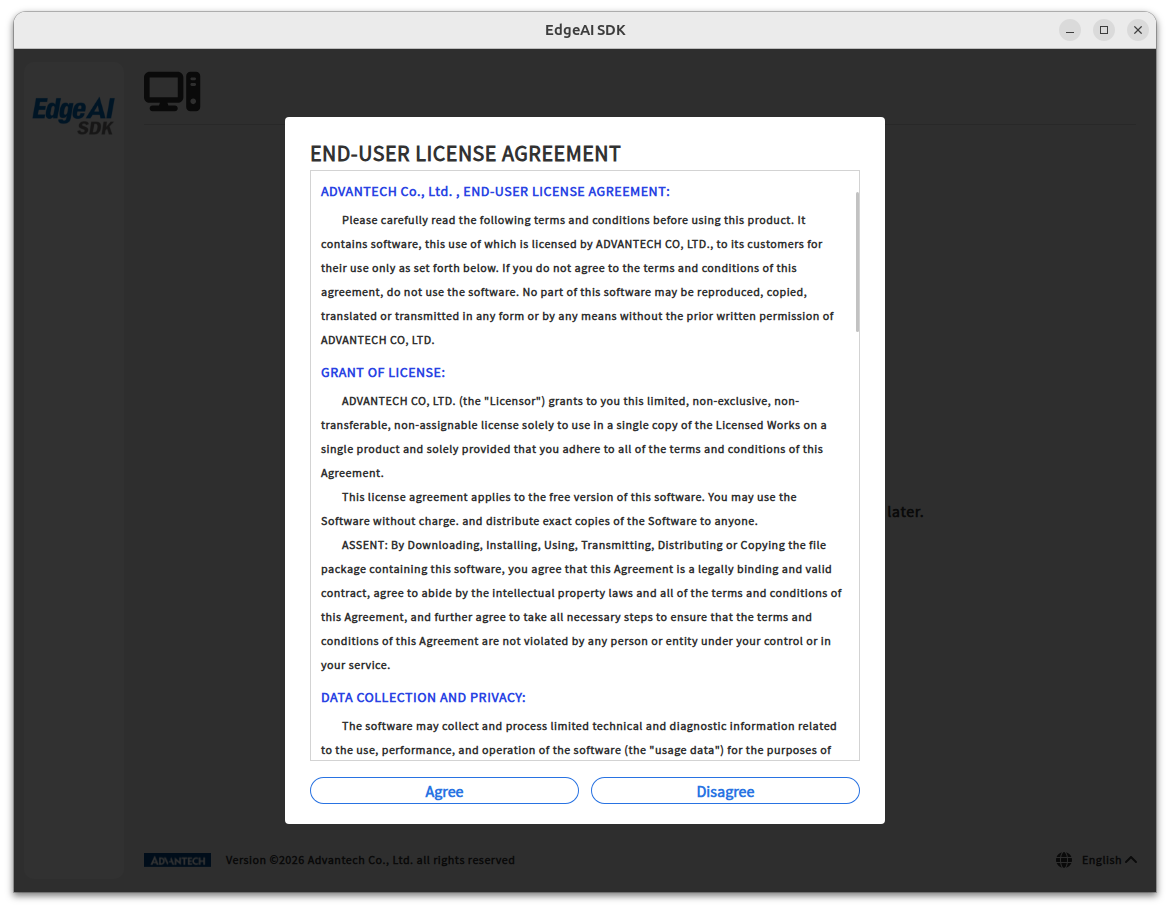Click the copyright version text in footer
The height and width of the screenshot is (909, 1170).
click(x=370, y=860)
